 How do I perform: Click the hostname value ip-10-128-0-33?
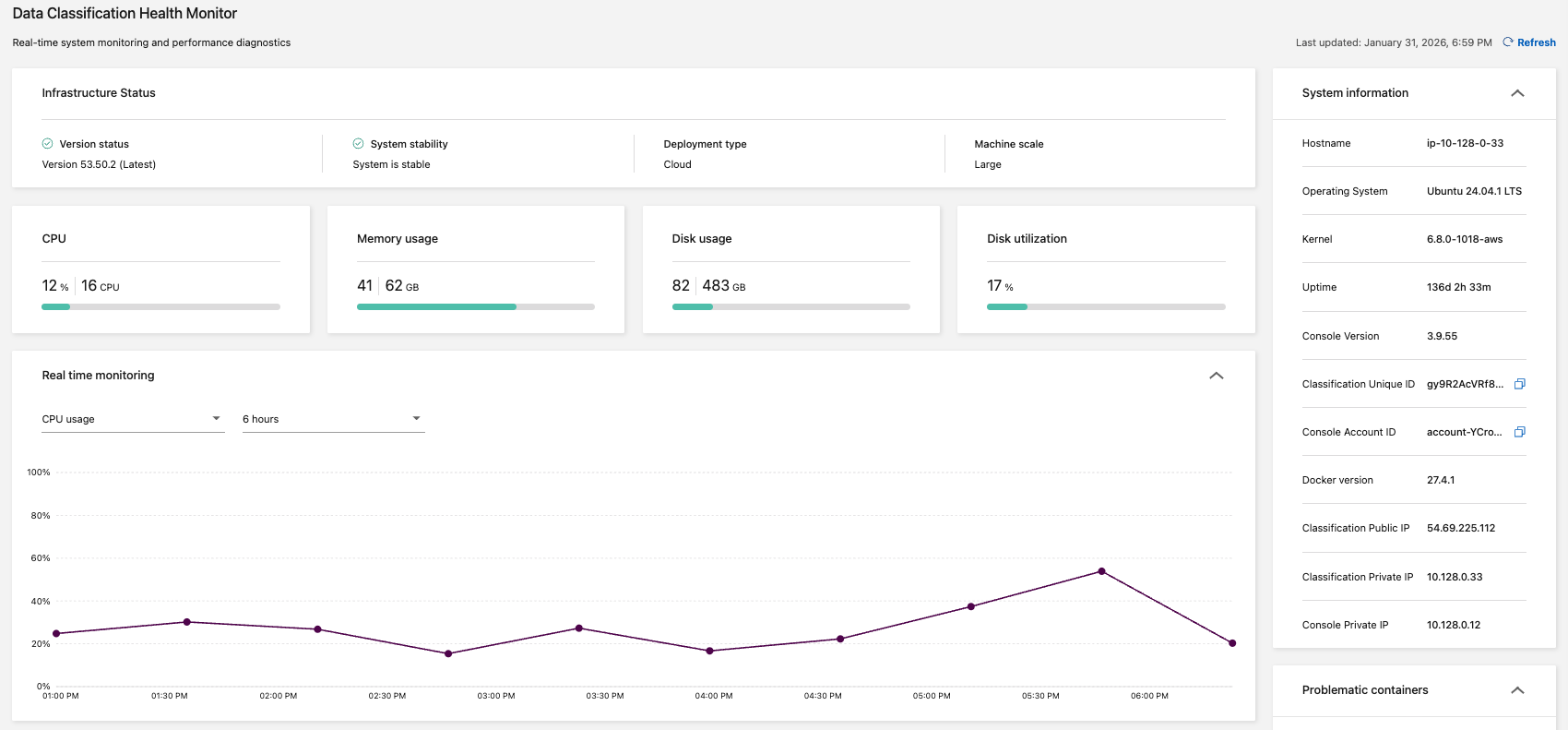(1465, 144)
